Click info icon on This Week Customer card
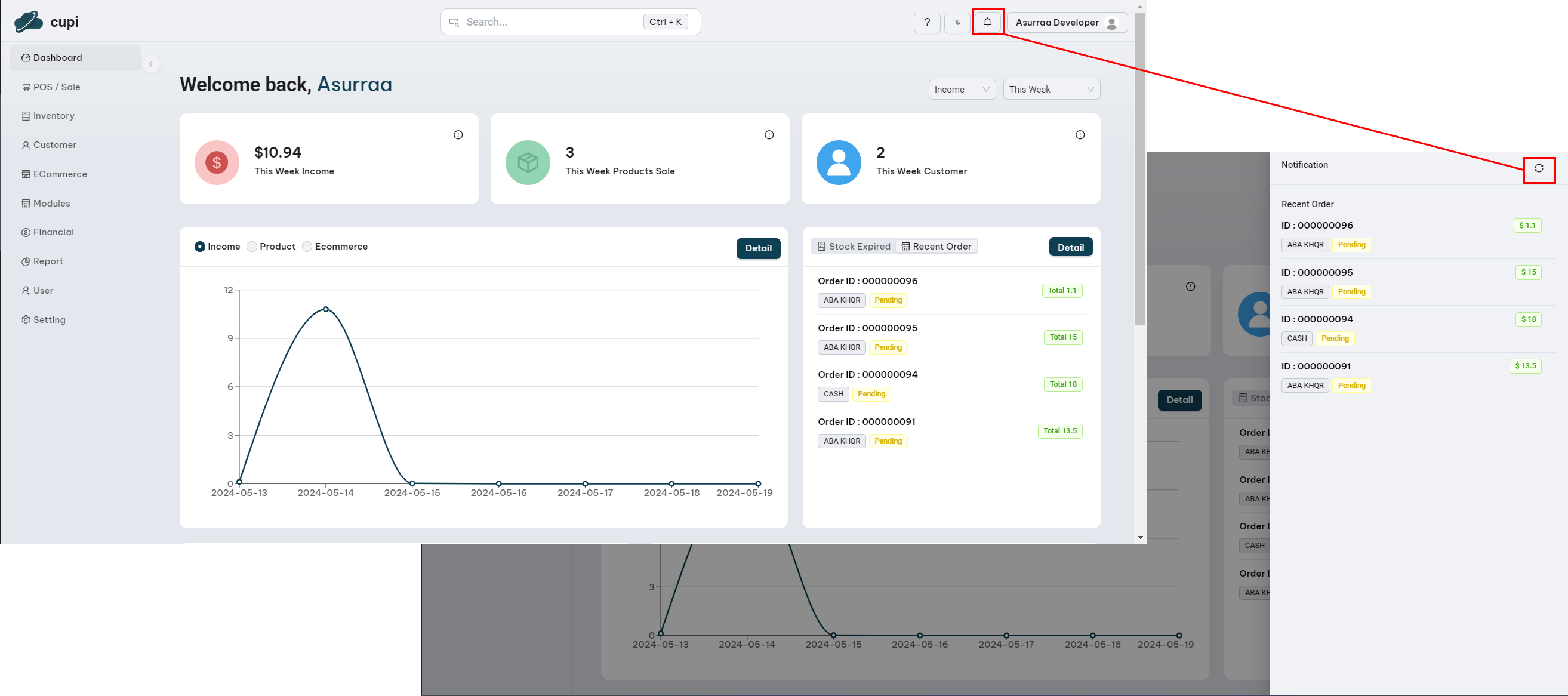The width and height of the screenshot is (1568, 696). point(1079,135)
